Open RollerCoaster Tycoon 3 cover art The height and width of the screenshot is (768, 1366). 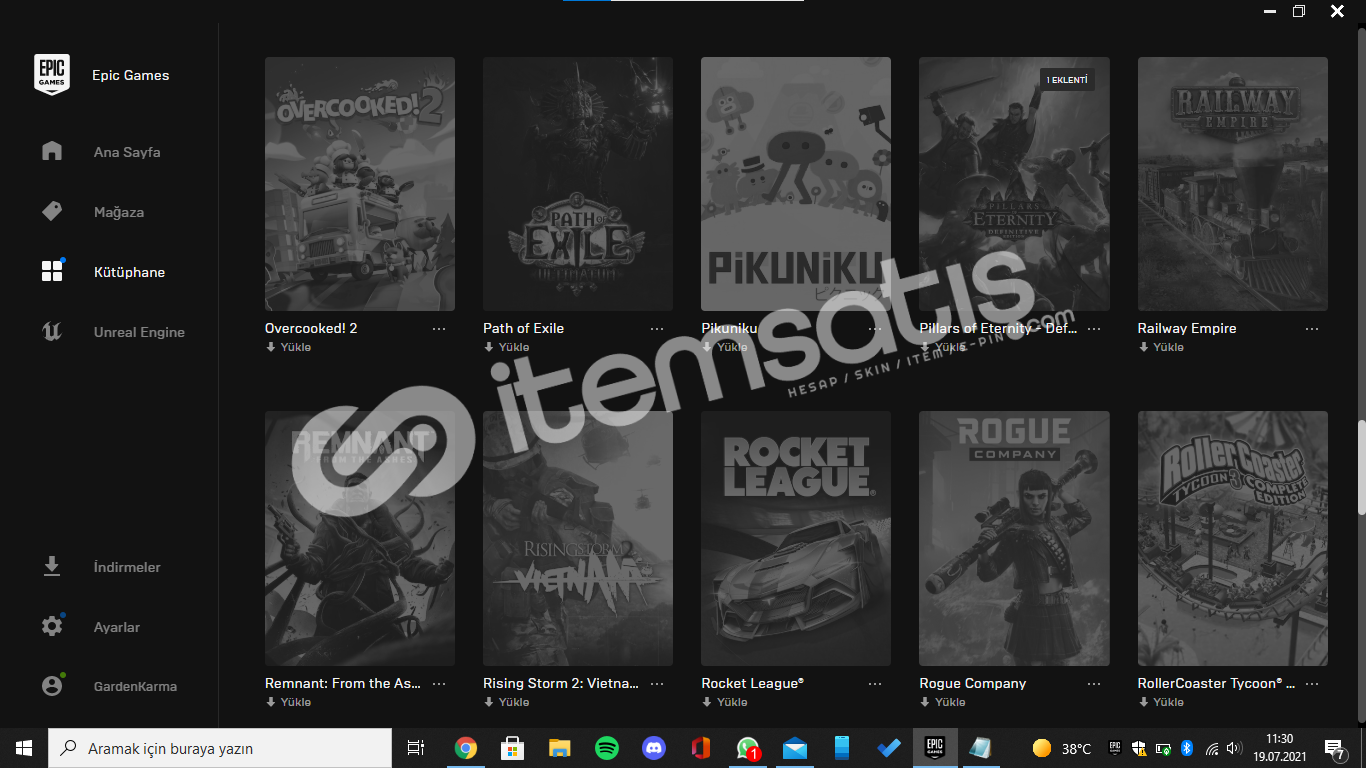coord(1233,538)
